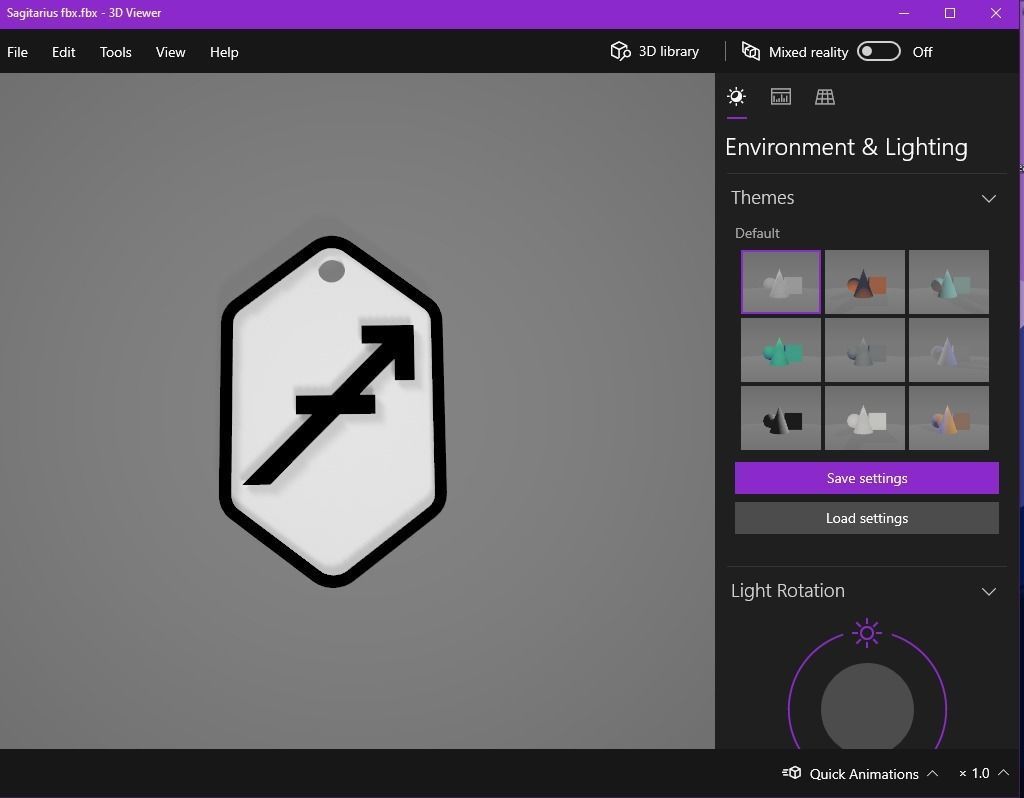
Task: Click the × 1.0 speed value
Action: point(974,774)
